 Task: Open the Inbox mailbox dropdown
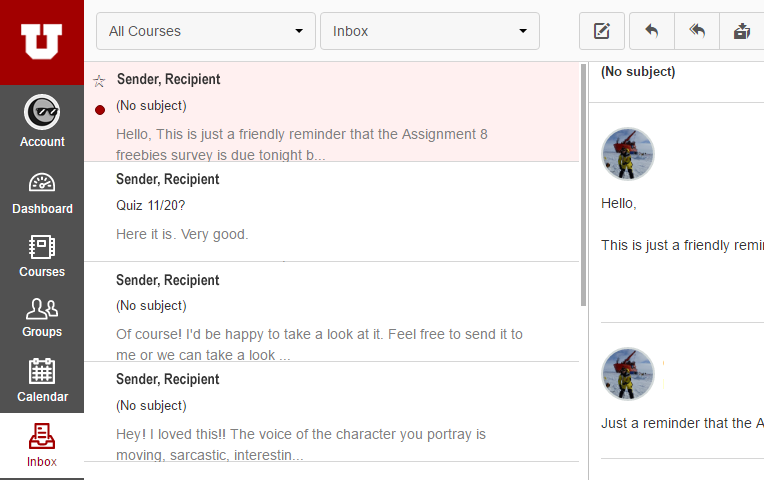430,31
